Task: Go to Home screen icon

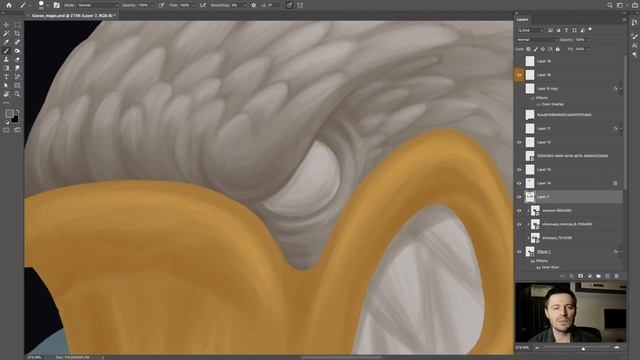Action: (9, 5)
